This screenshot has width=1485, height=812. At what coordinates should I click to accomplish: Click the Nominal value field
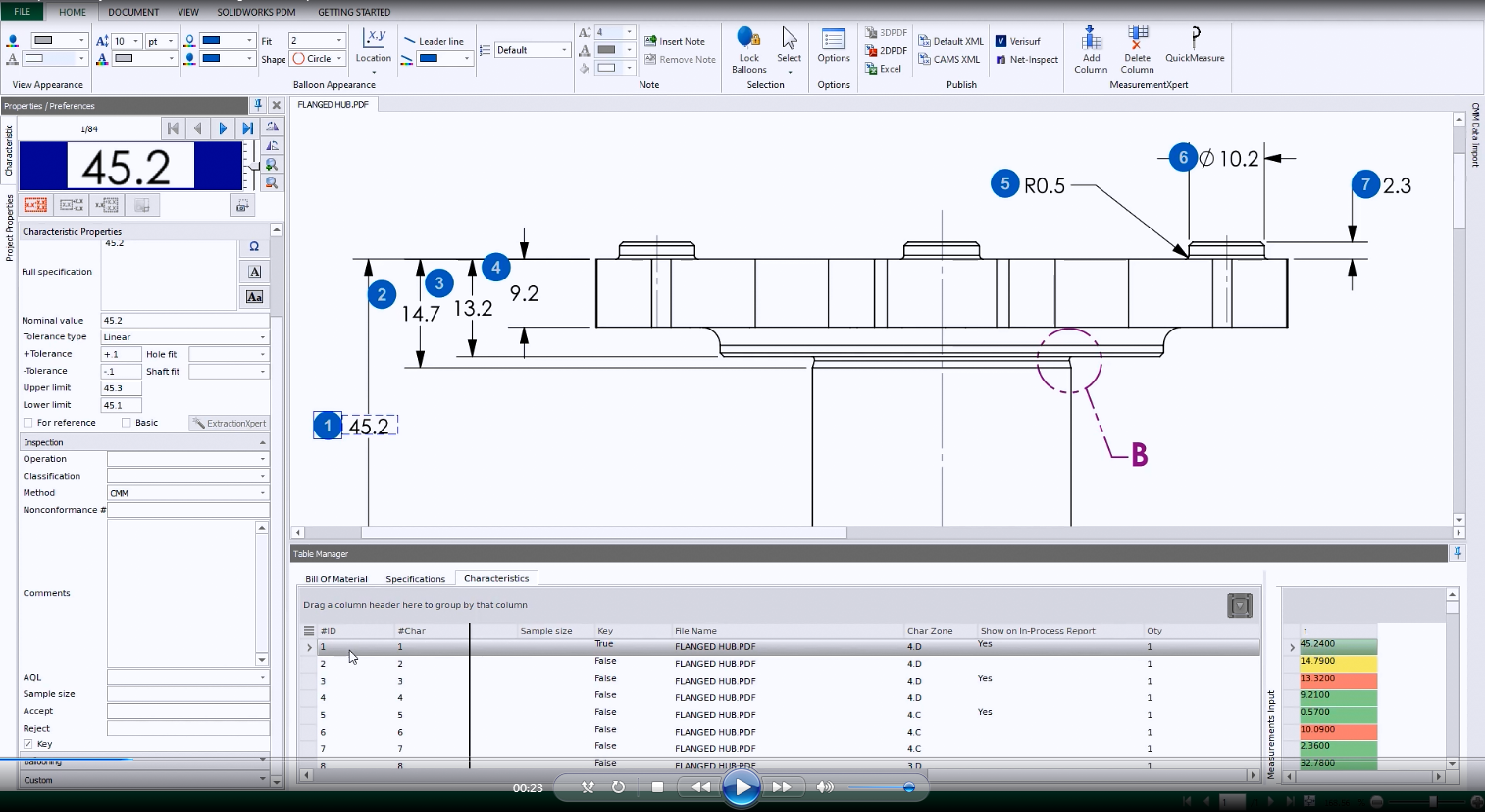184,321
